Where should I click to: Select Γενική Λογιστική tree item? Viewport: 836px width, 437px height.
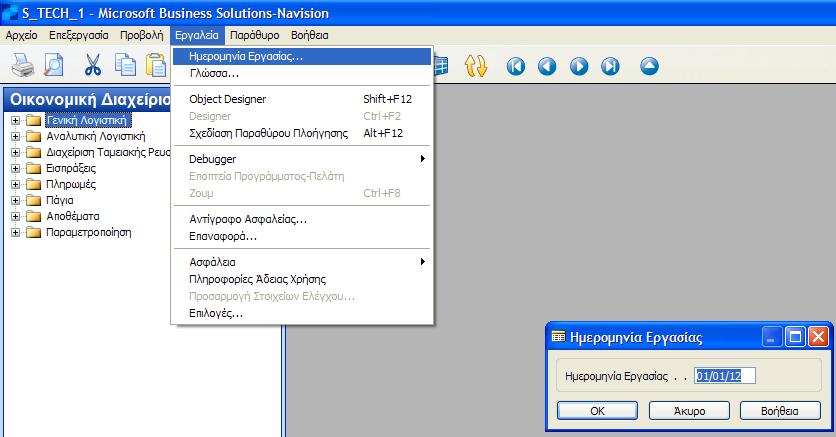click(87, 120)
